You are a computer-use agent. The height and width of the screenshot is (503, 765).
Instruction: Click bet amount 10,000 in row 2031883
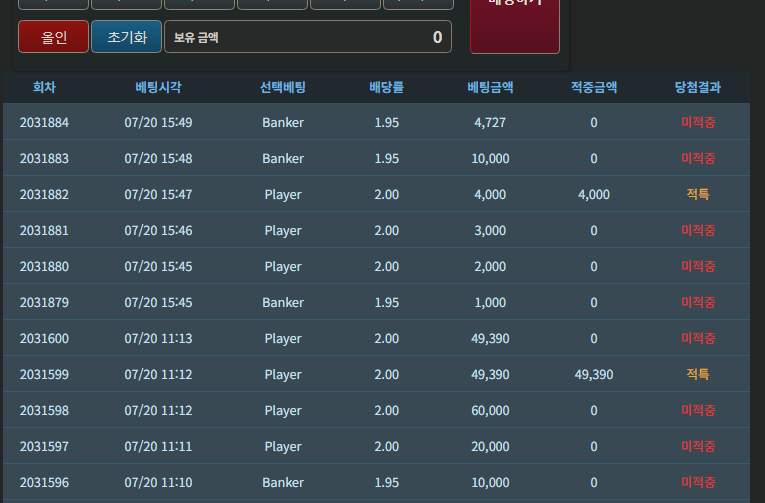(490, 159)
